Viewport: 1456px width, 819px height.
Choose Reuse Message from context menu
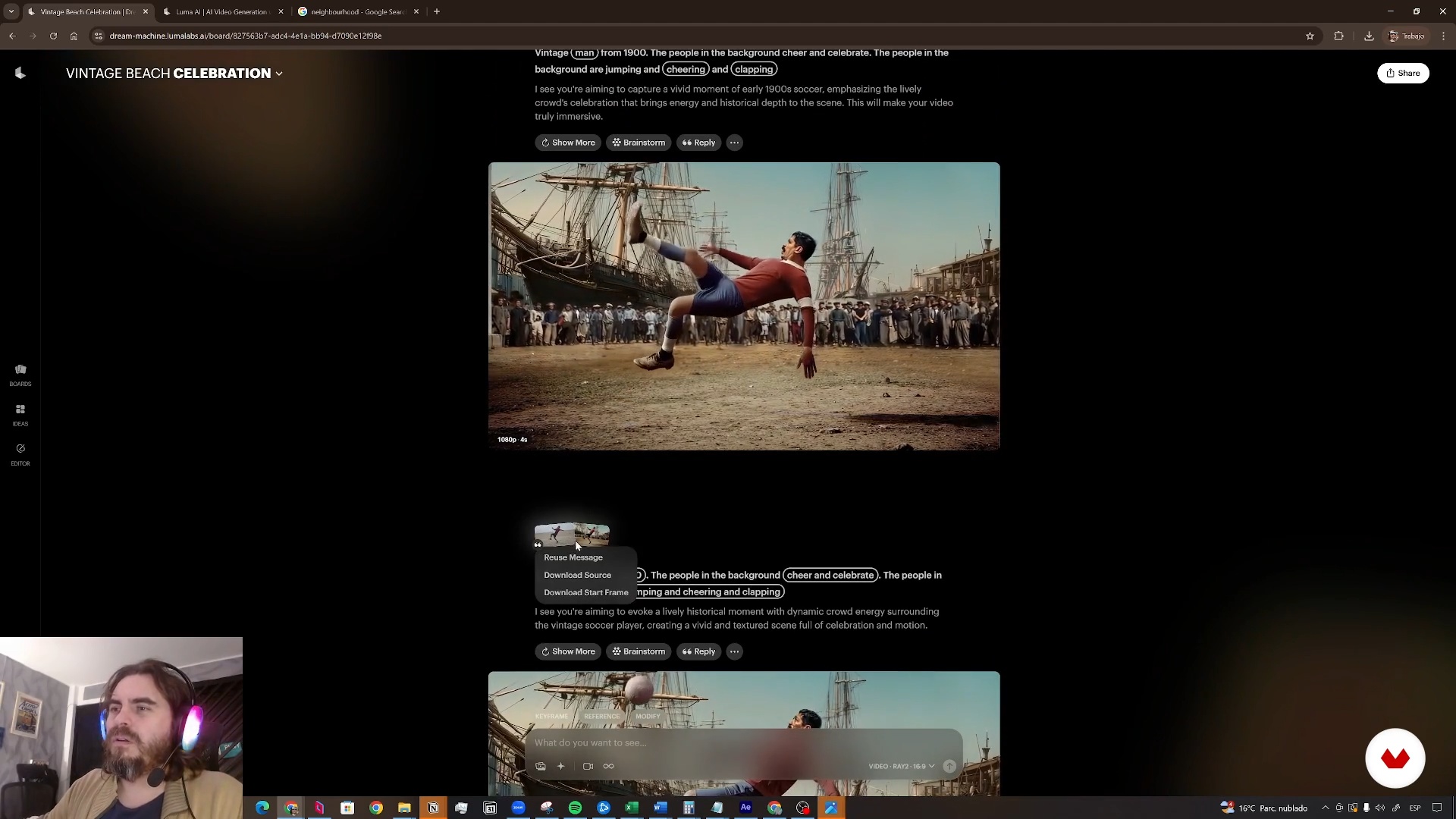coord(573,557)
